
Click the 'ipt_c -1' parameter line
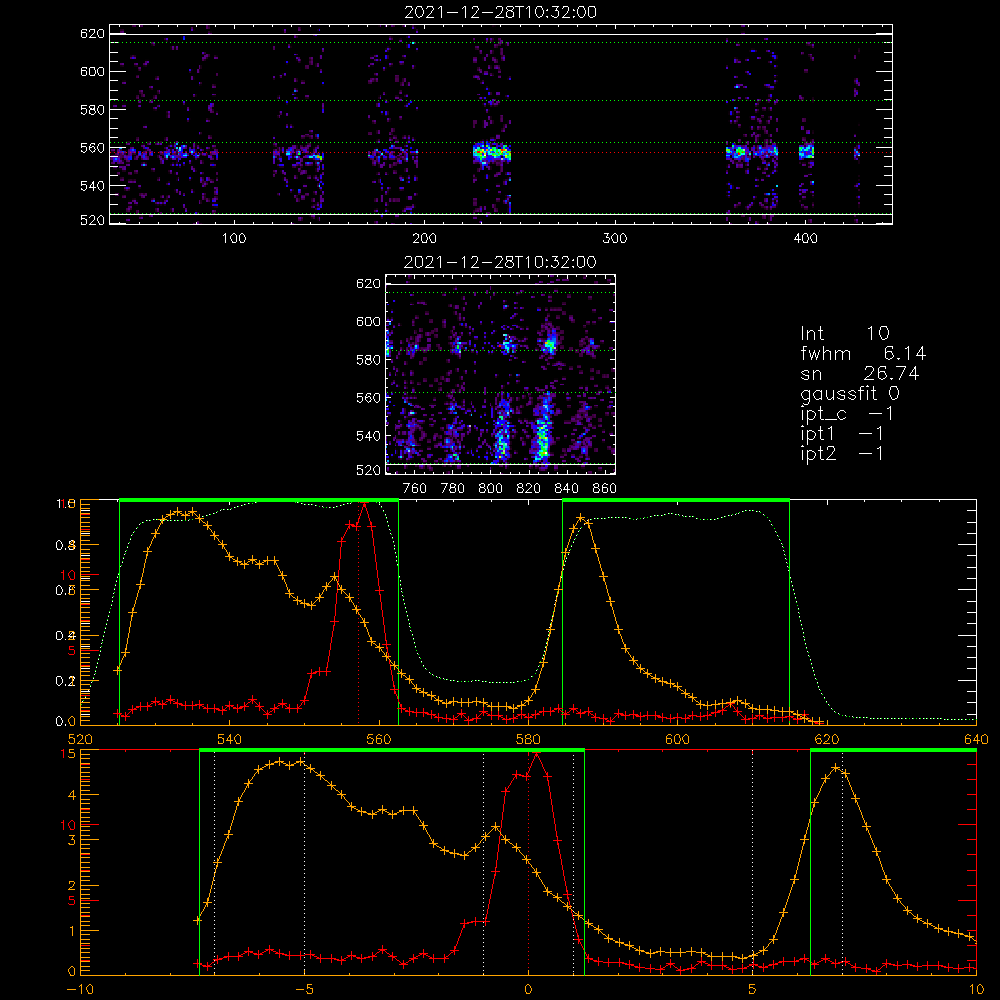click(847, 414)
